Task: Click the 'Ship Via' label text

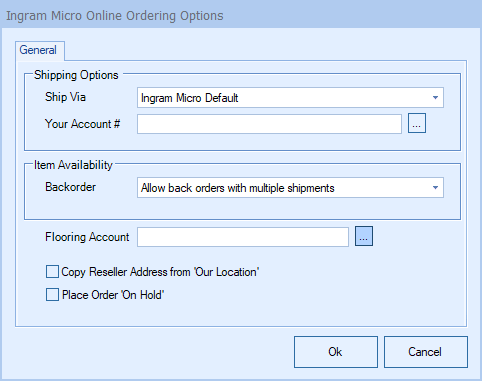Action: click(x=65, y=97)
